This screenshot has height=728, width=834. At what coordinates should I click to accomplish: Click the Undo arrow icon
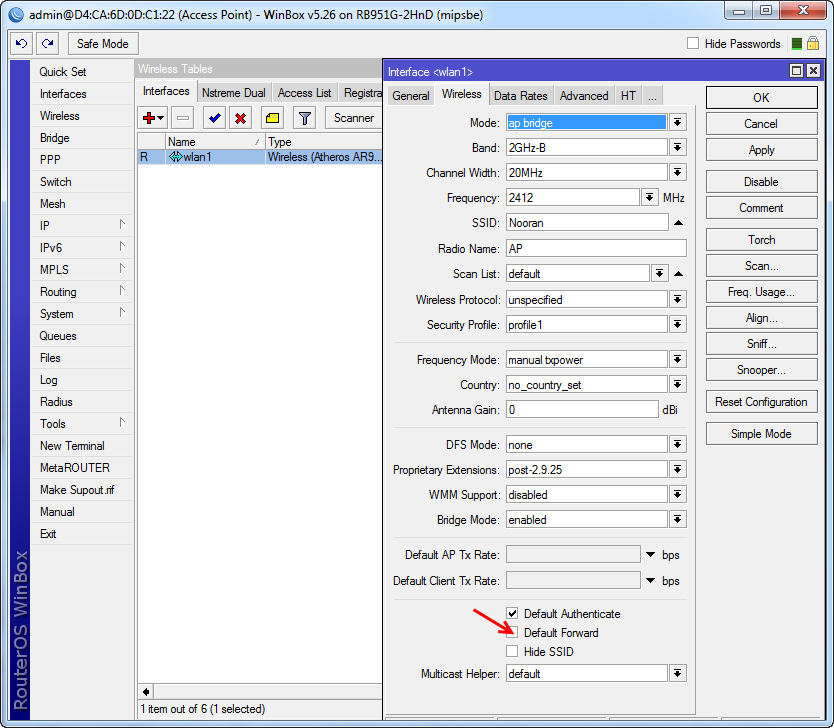coord(21,43)
